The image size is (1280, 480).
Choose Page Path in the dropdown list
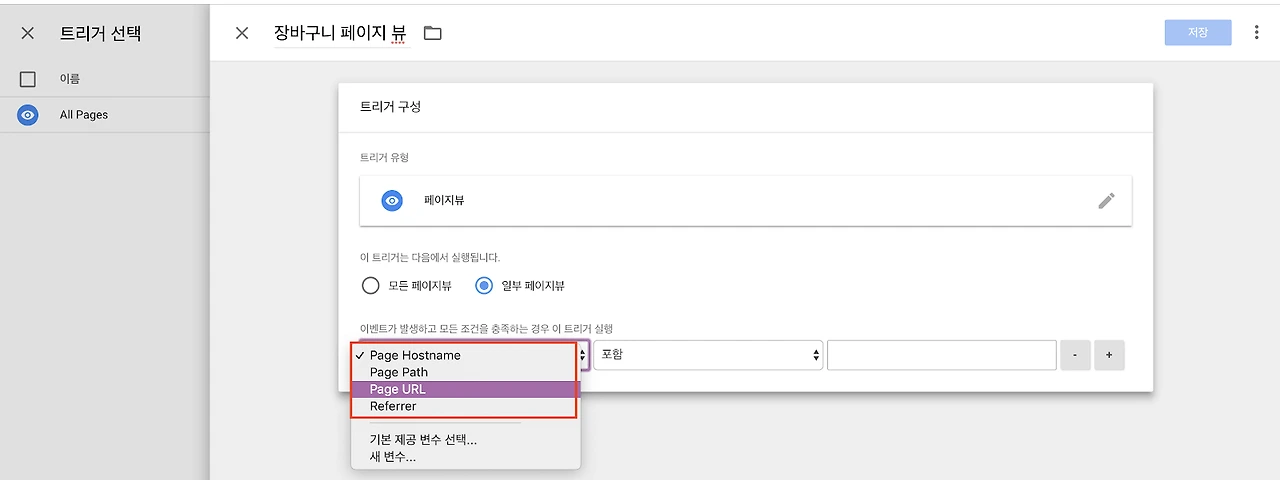(x=465, y=372)
